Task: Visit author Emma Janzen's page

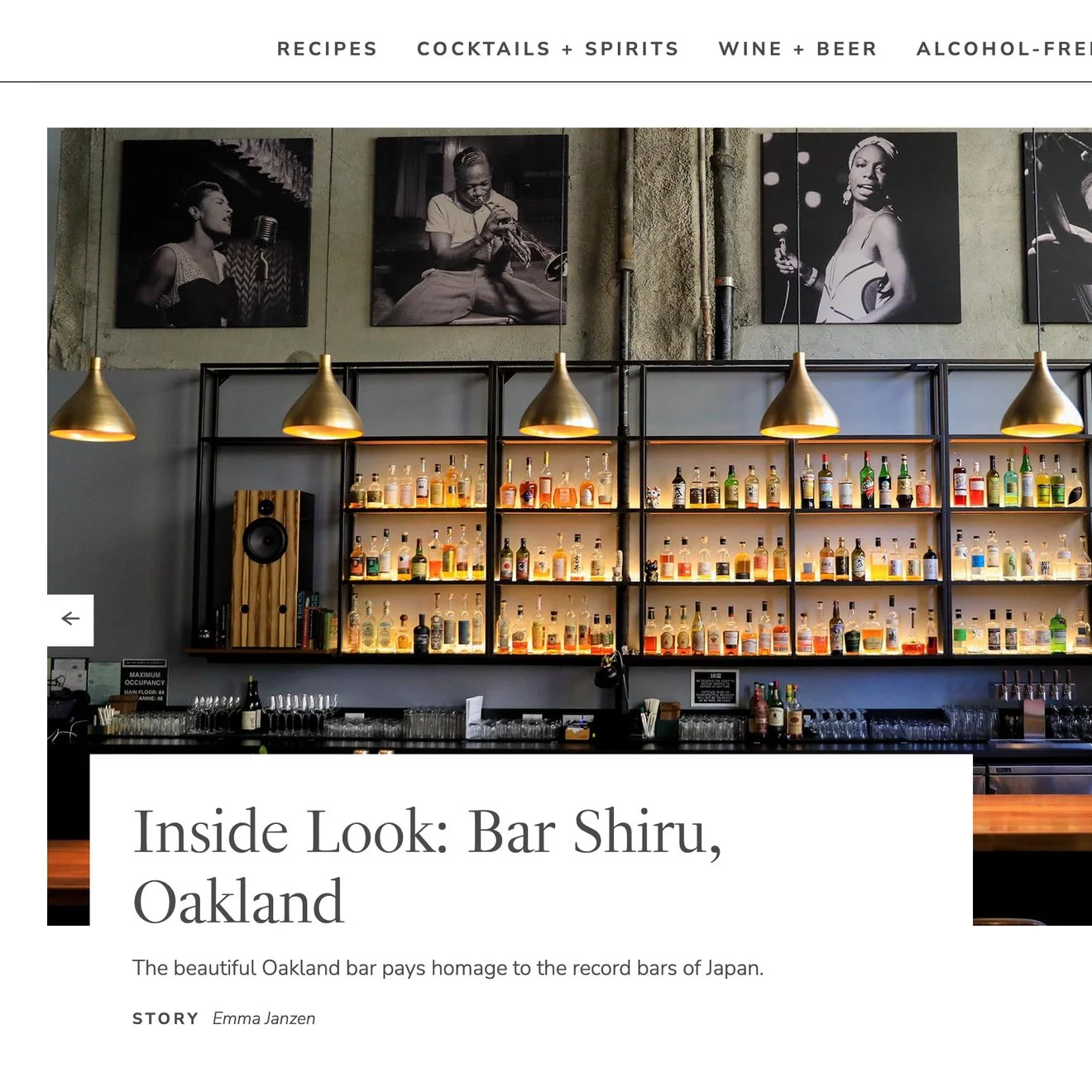Action: click(x=264, y=1018)
